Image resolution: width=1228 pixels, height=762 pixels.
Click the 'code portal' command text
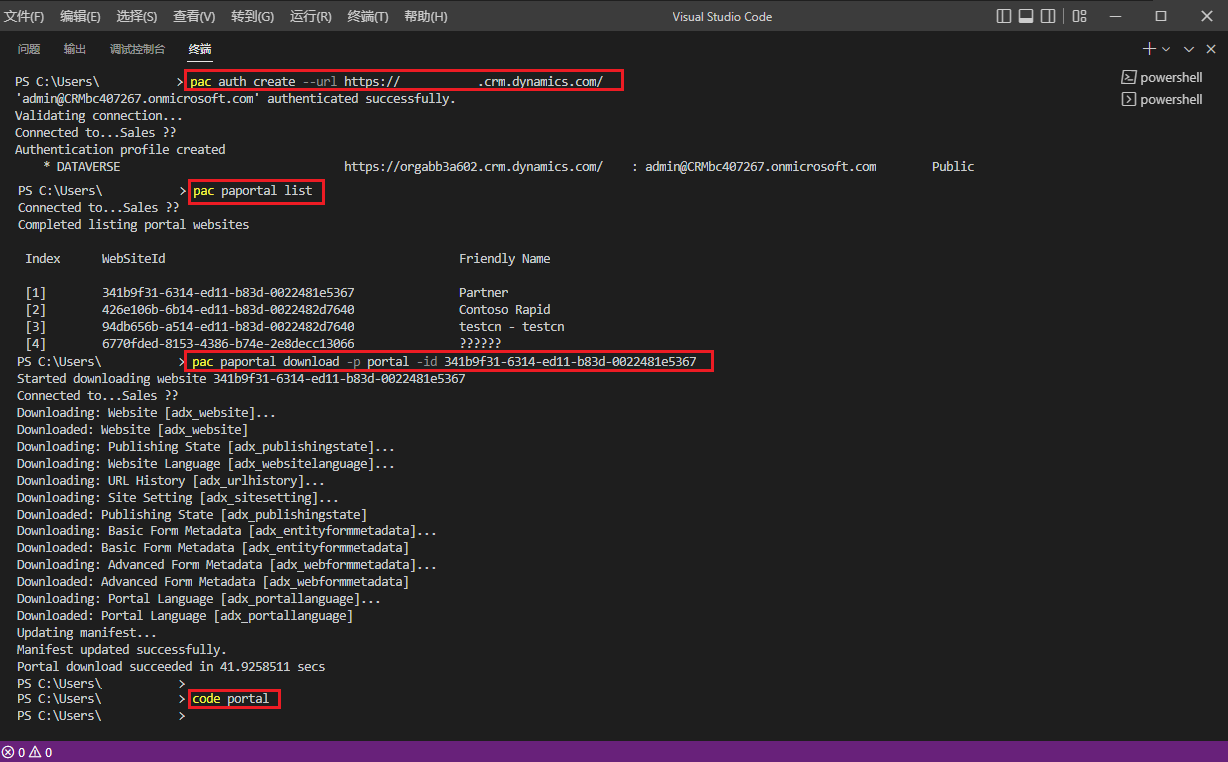231,698
